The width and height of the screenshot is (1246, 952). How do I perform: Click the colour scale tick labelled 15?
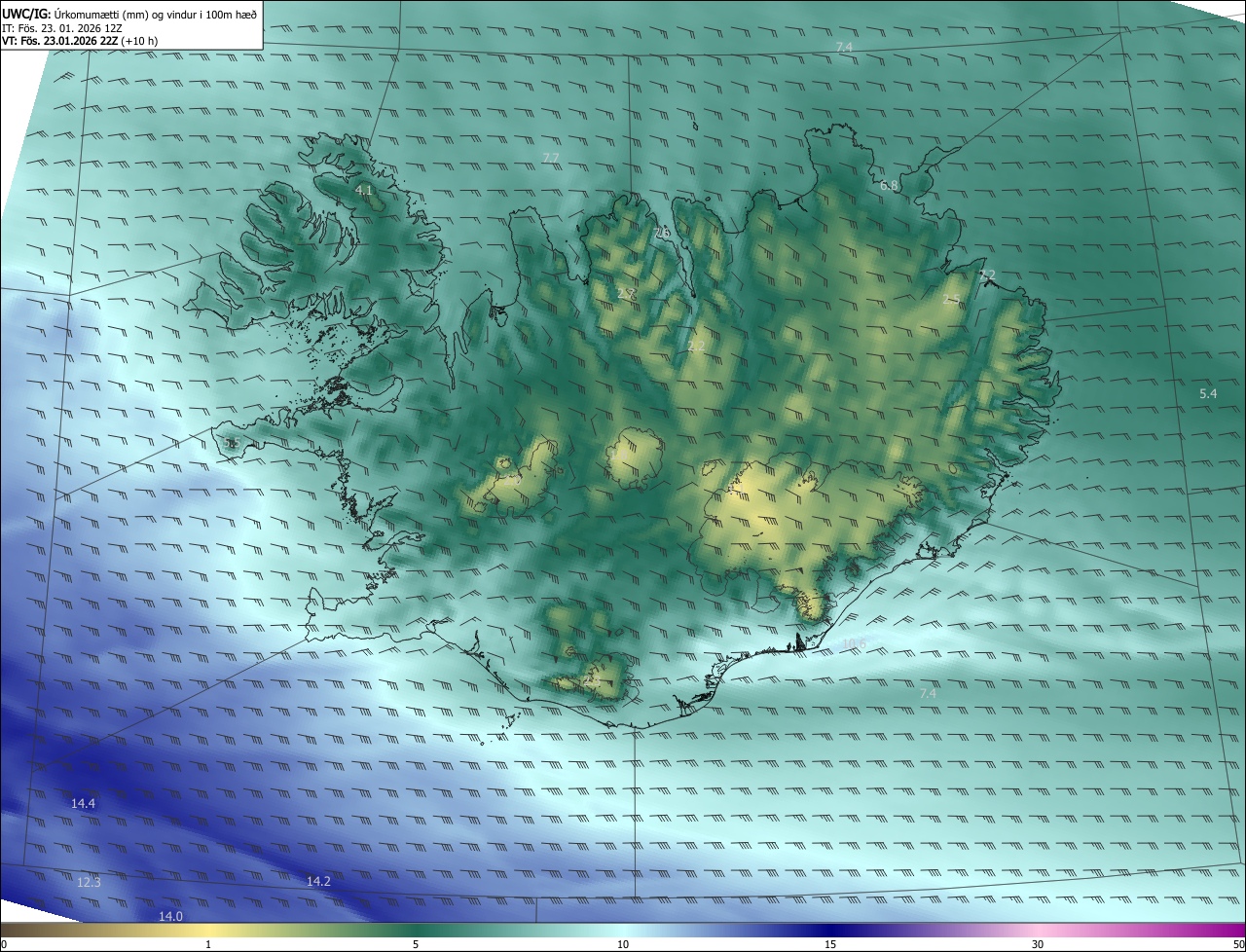830,944
